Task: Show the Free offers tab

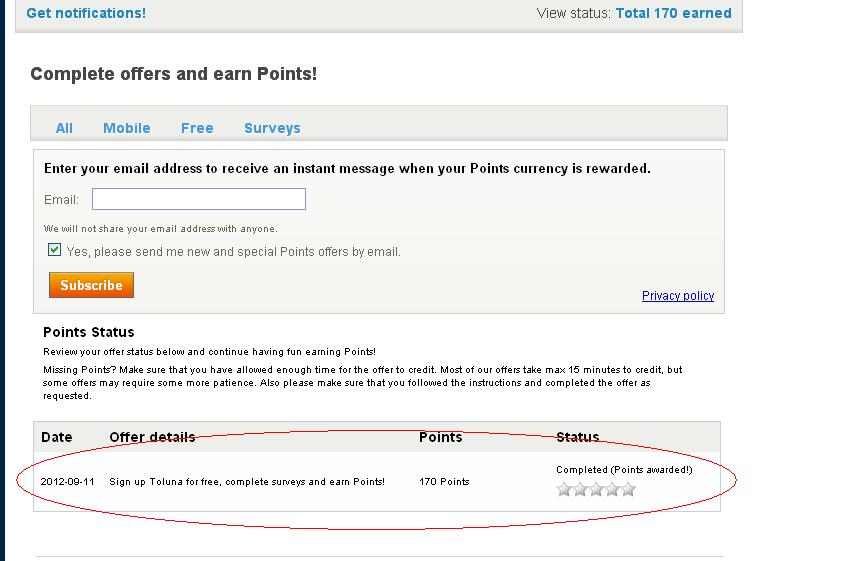Action: point(197,128)
